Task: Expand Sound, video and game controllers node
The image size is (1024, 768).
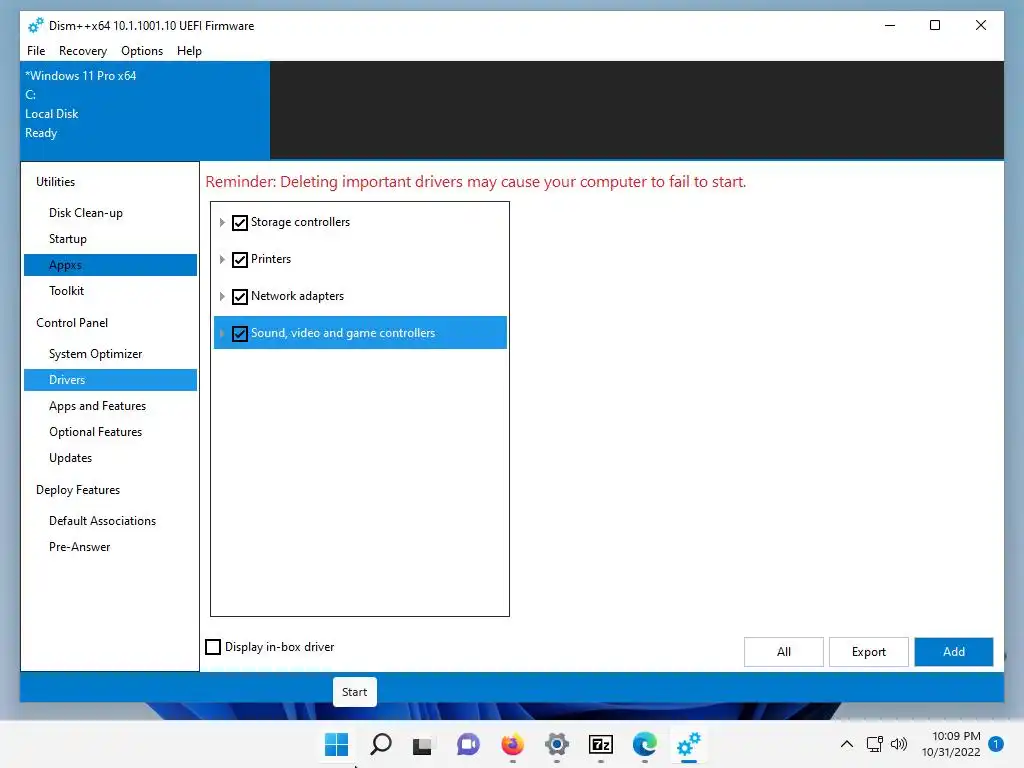Action: coord(222,334)
